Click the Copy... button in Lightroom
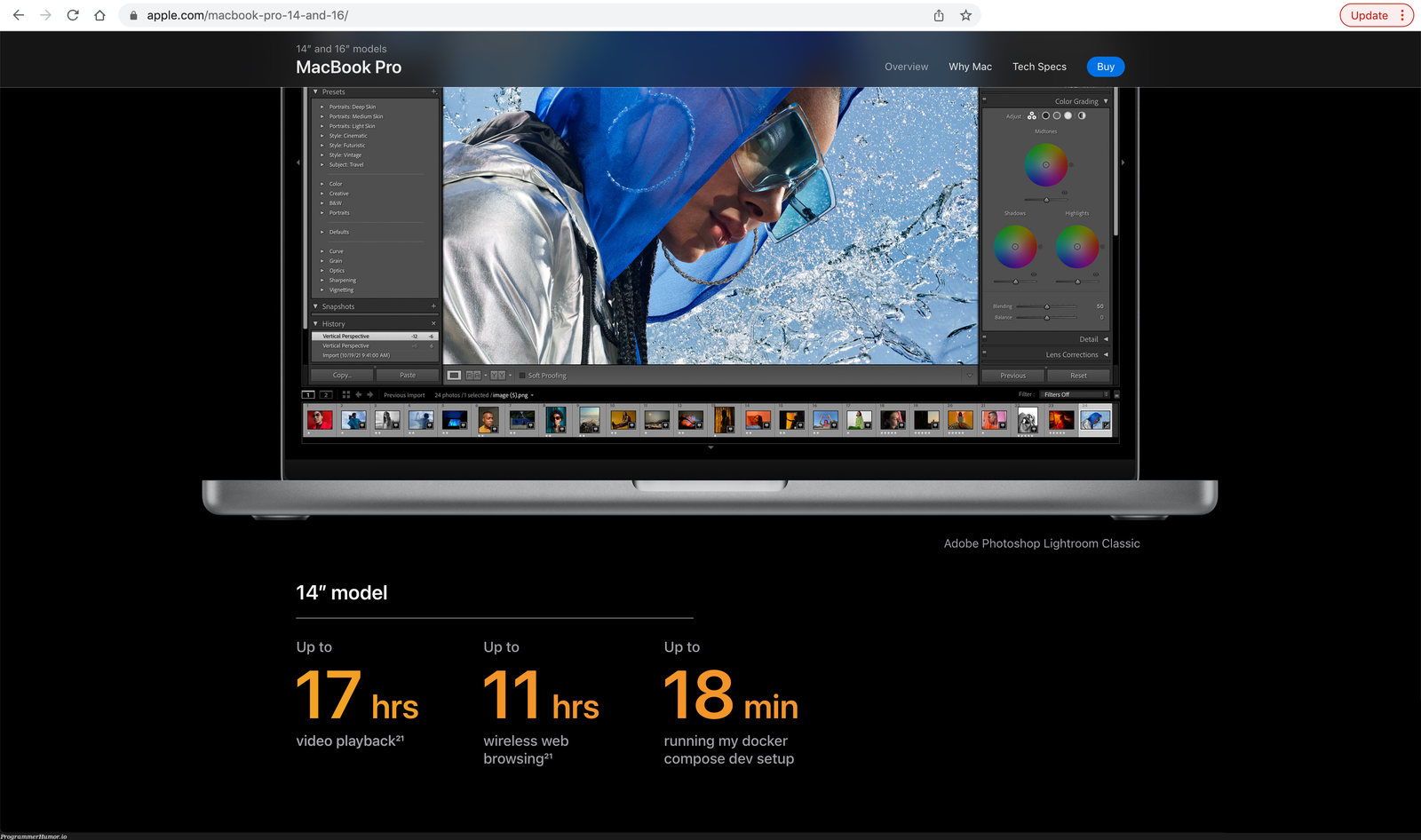Viewport: 1421px width, 840px height. pyautogui.click(x=341, y=375)
